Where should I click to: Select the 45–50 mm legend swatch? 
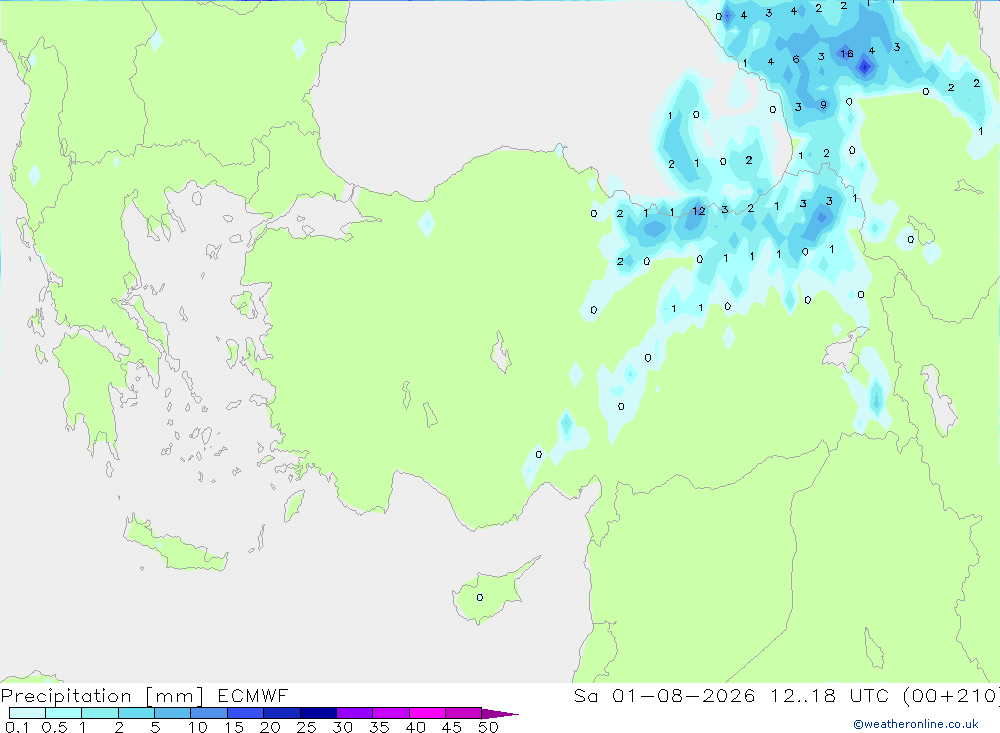point(464,713)
